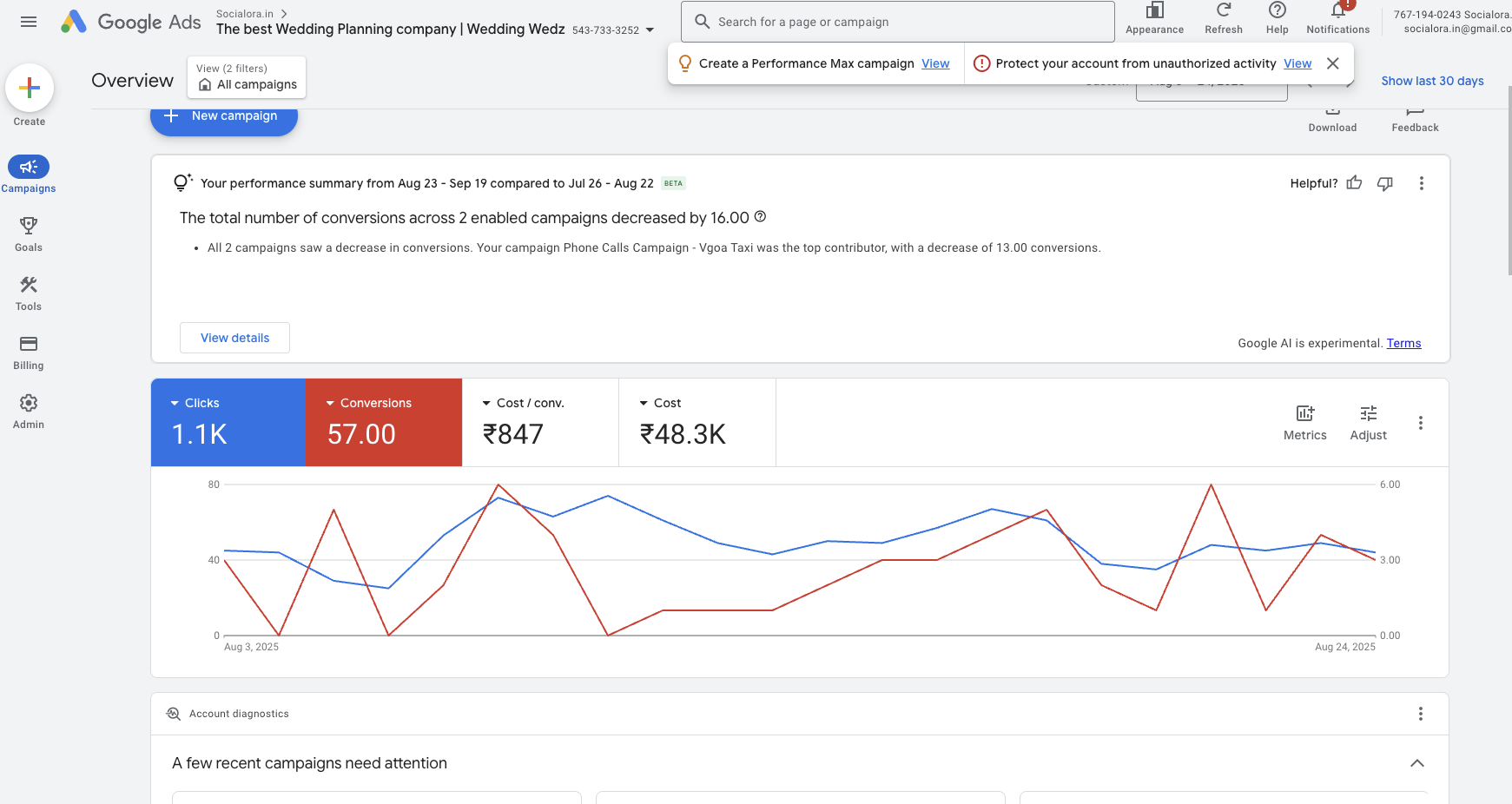Image resolution: width=1512 pixels, height=804 pixels.
Task: Open Admin settings from the sidebar
Action: (x=29, y=410)
